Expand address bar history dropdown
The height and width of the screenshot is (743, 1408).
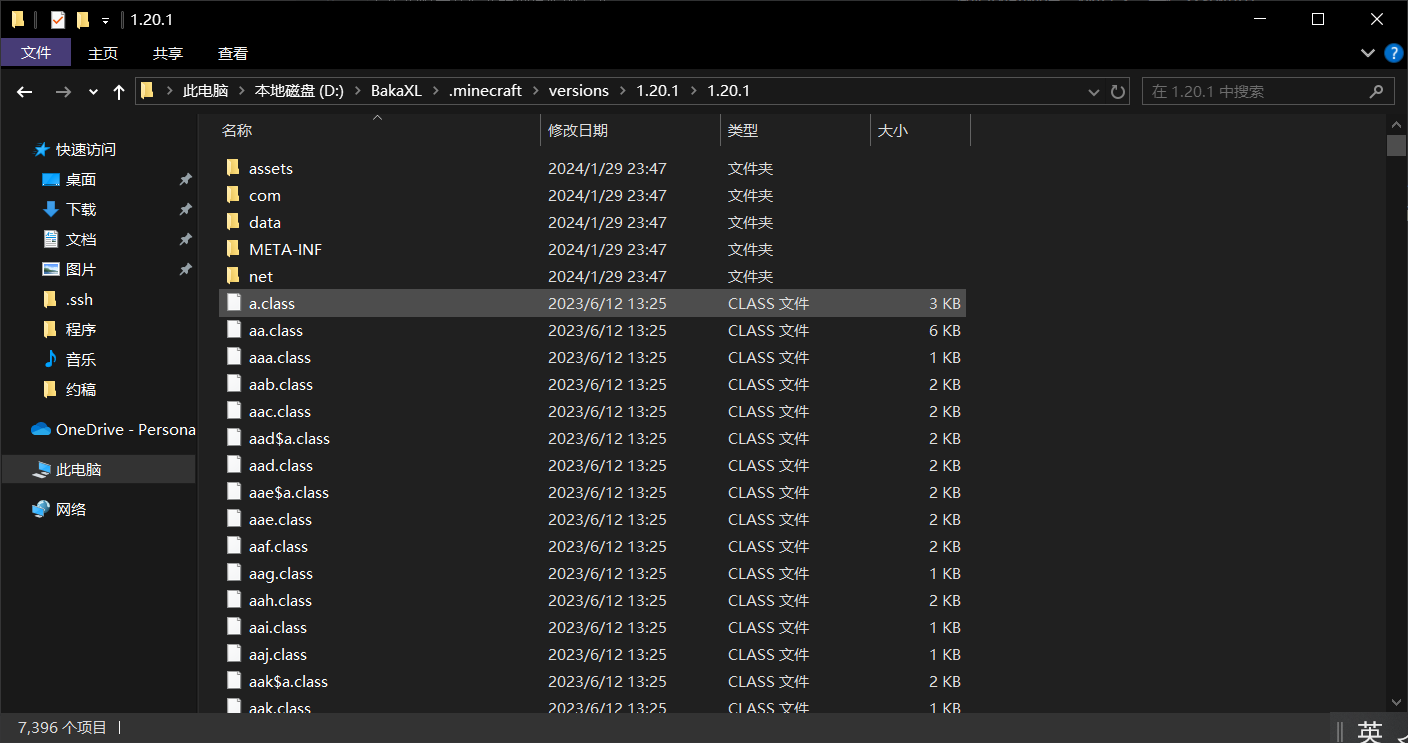tap(1094, 91)
